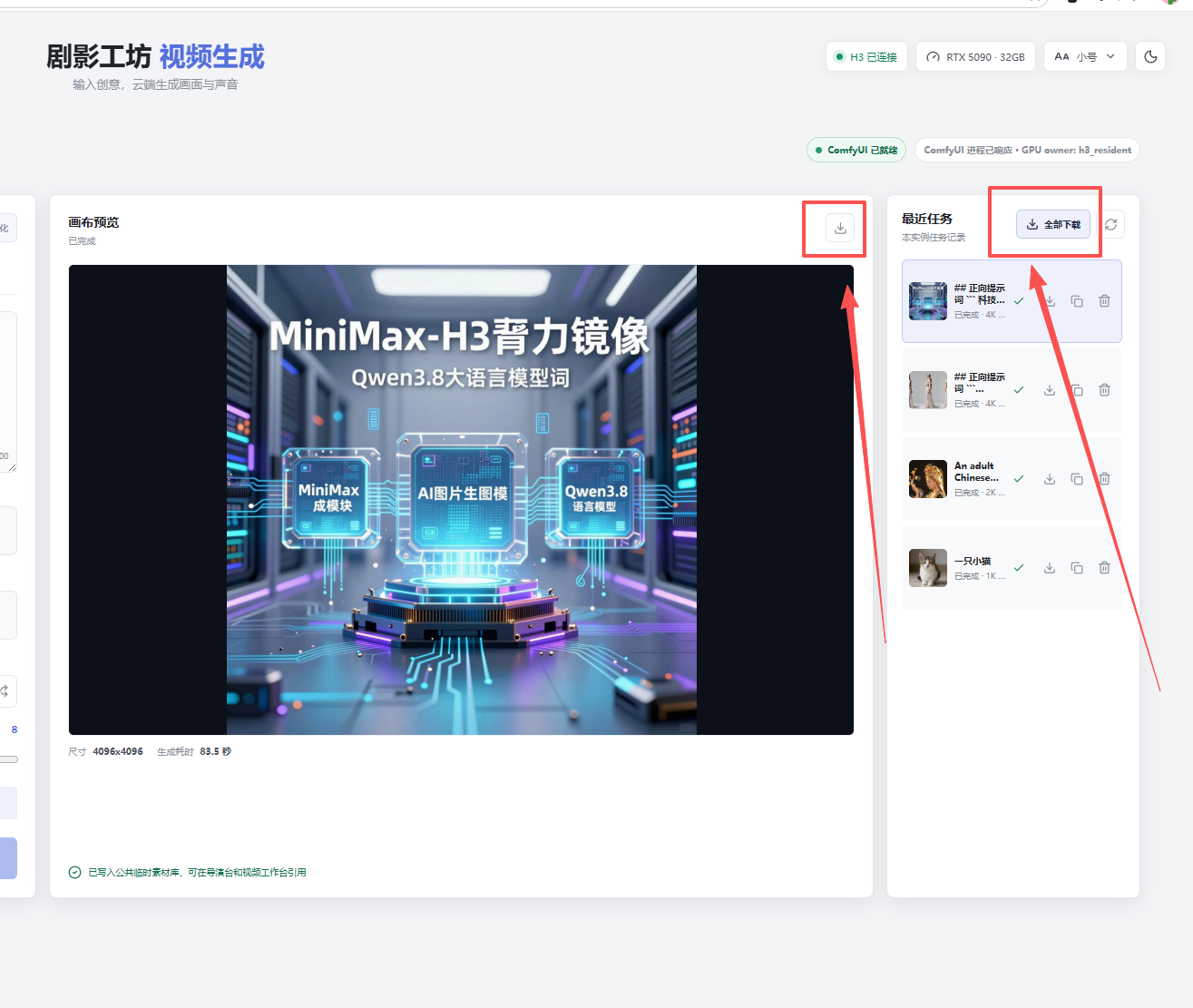Open the server-room thumbnail in recent tasks
The width and height of the screenshot is (1193, 1008).
pyautogui.click(x=928, y=301)
